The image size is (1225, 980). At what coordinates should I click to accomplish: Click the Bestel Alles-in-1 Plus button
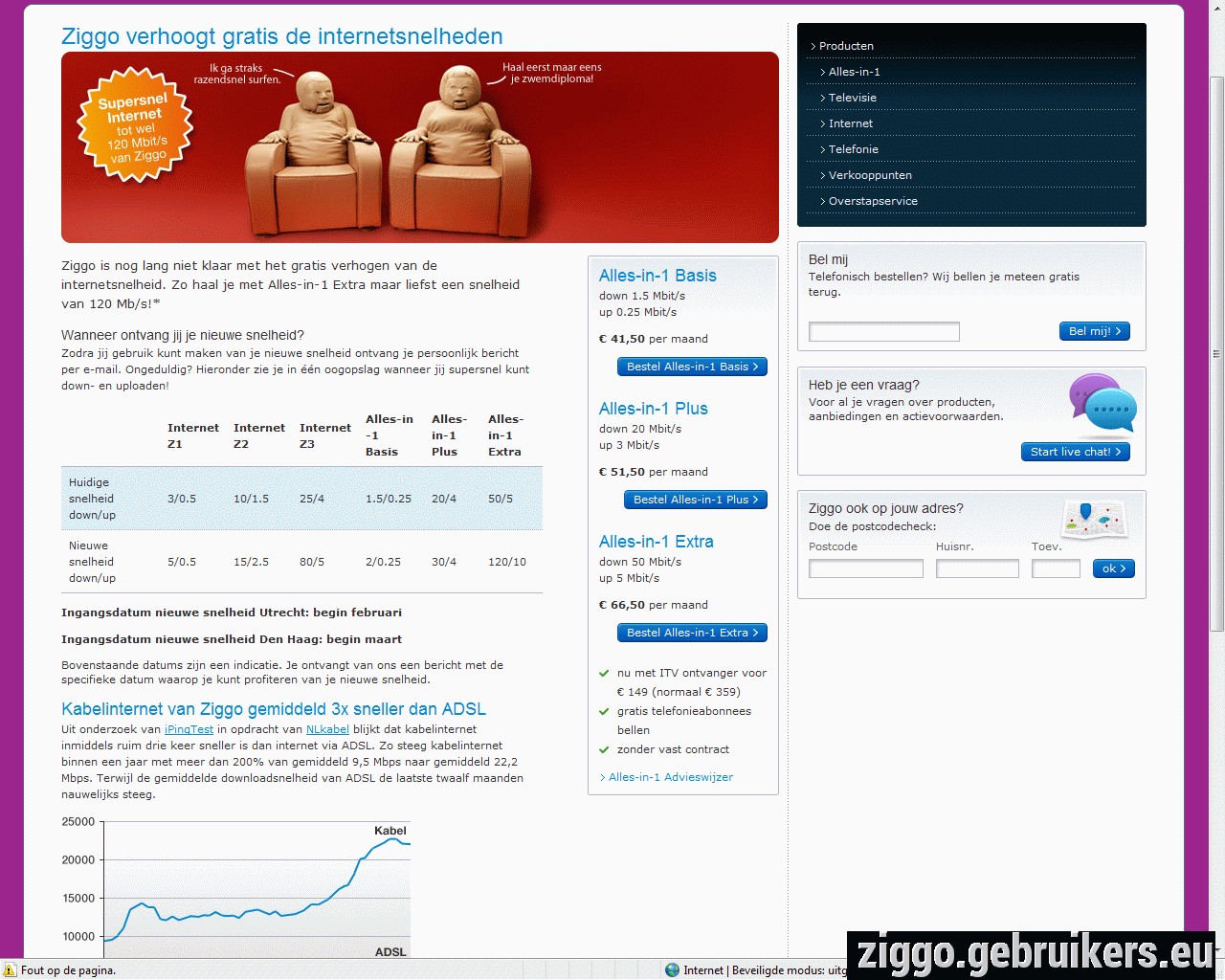(696, 500)
